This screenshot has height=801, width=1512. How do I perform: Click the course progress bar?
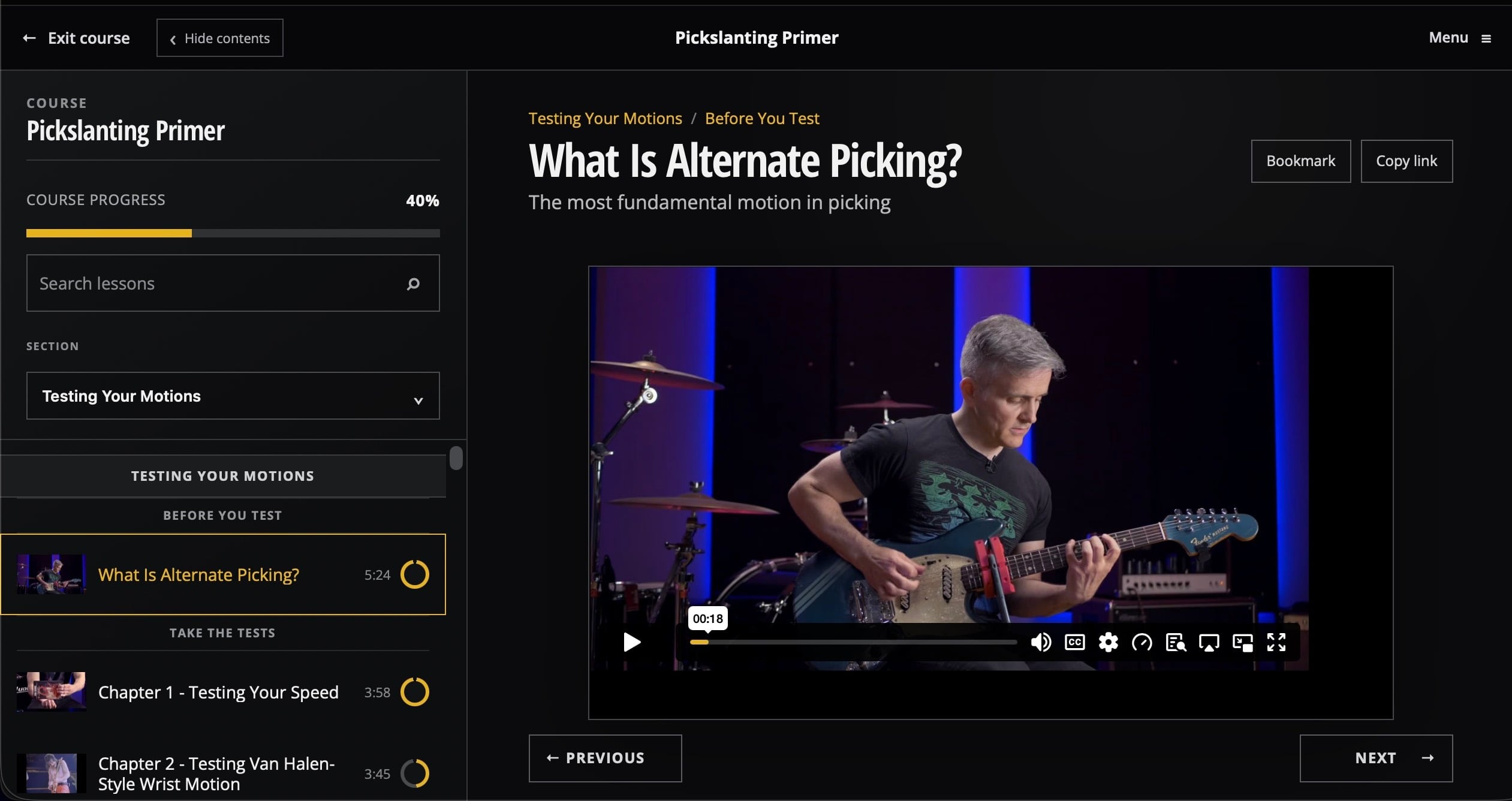coord(233,233)
